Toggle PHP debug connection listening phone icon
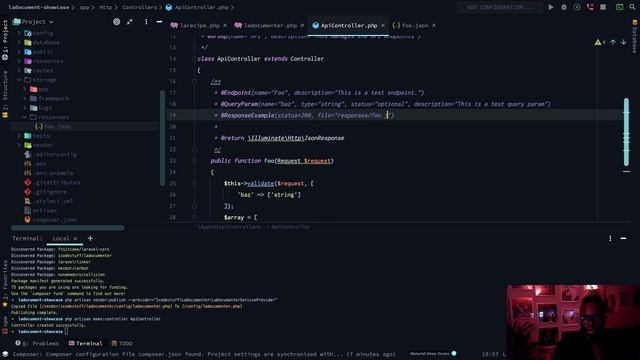 pos(590,7)
